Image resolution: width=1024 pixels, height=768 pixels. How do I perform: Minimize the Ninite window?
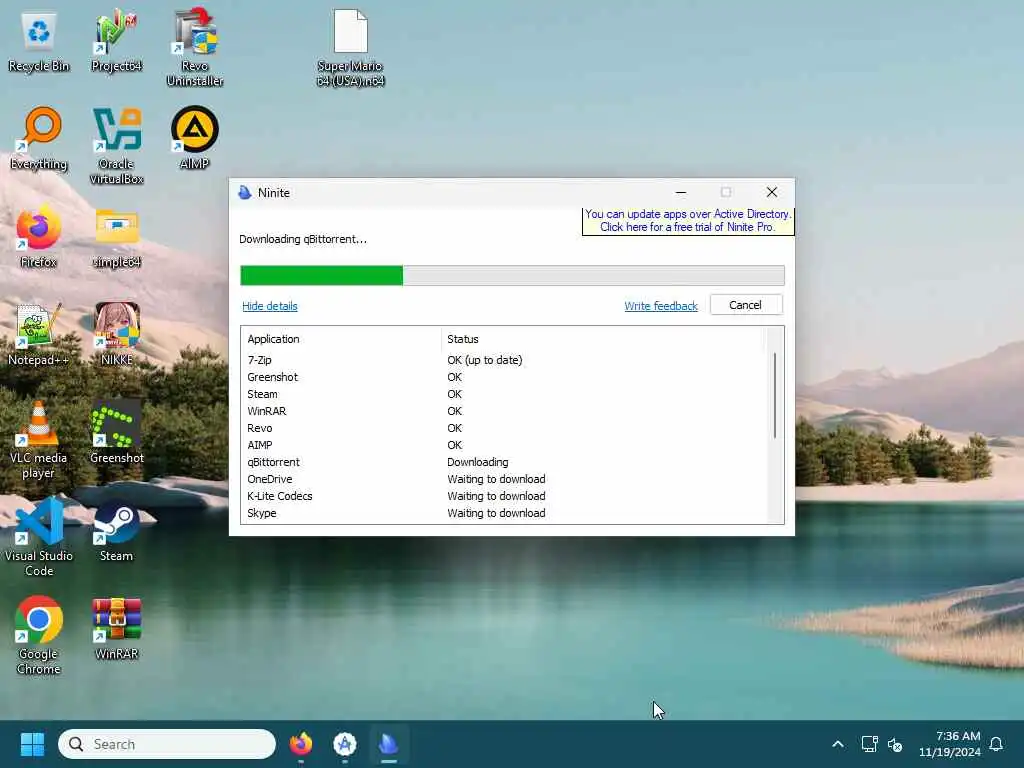680,193
